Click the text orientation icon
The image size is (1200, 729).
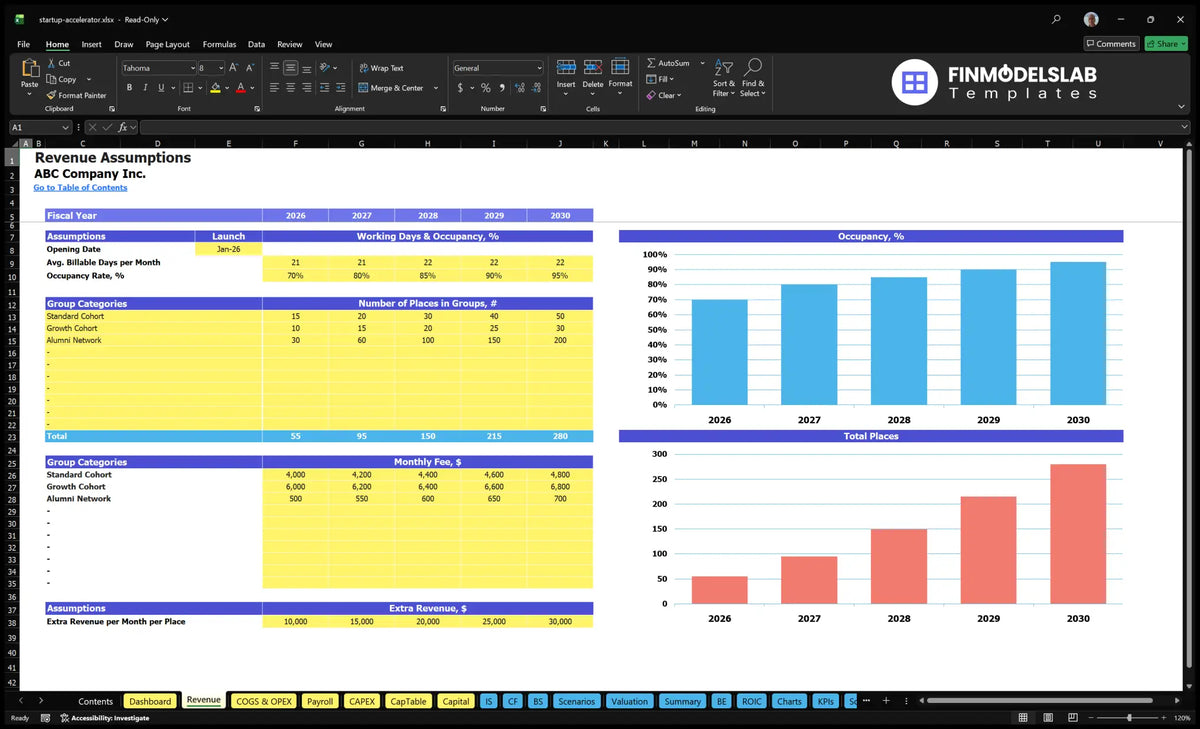click(x=326, y=68)
